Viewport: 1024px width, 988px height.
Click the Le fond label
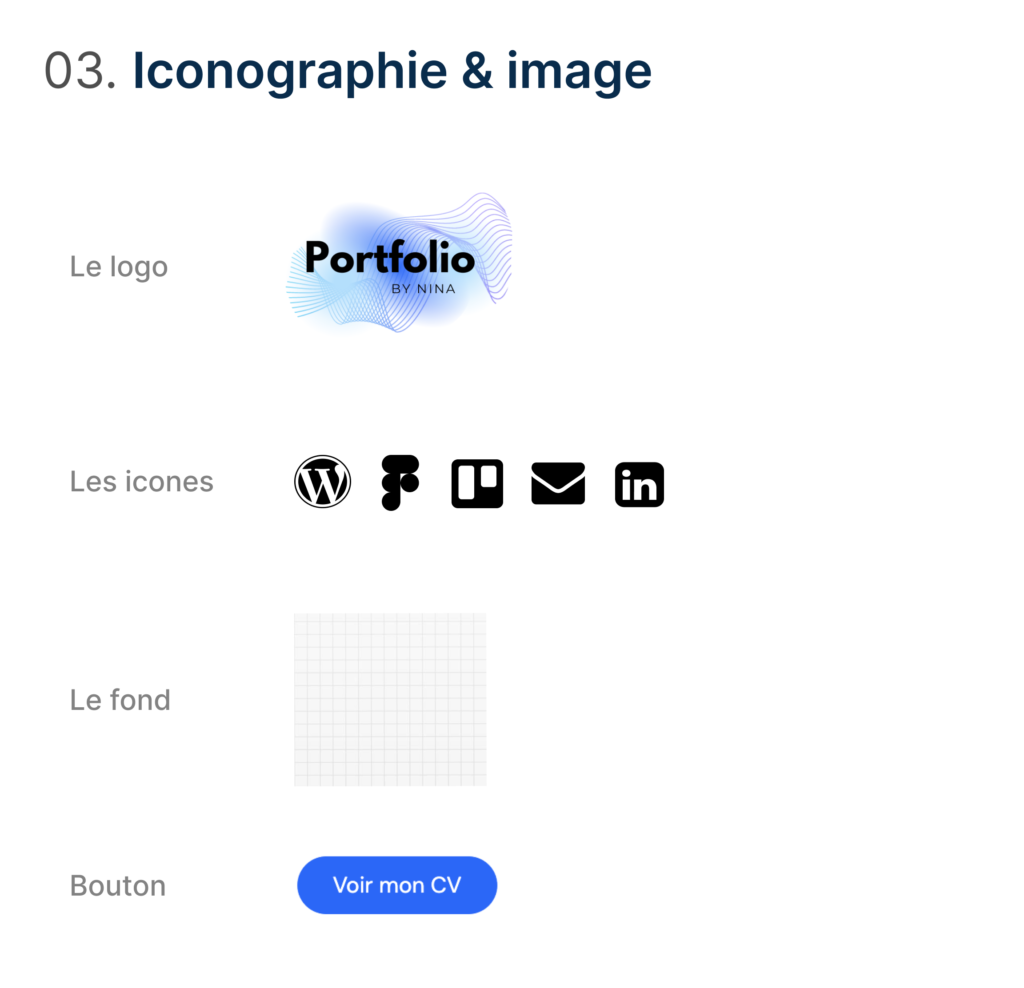(120, 700)
